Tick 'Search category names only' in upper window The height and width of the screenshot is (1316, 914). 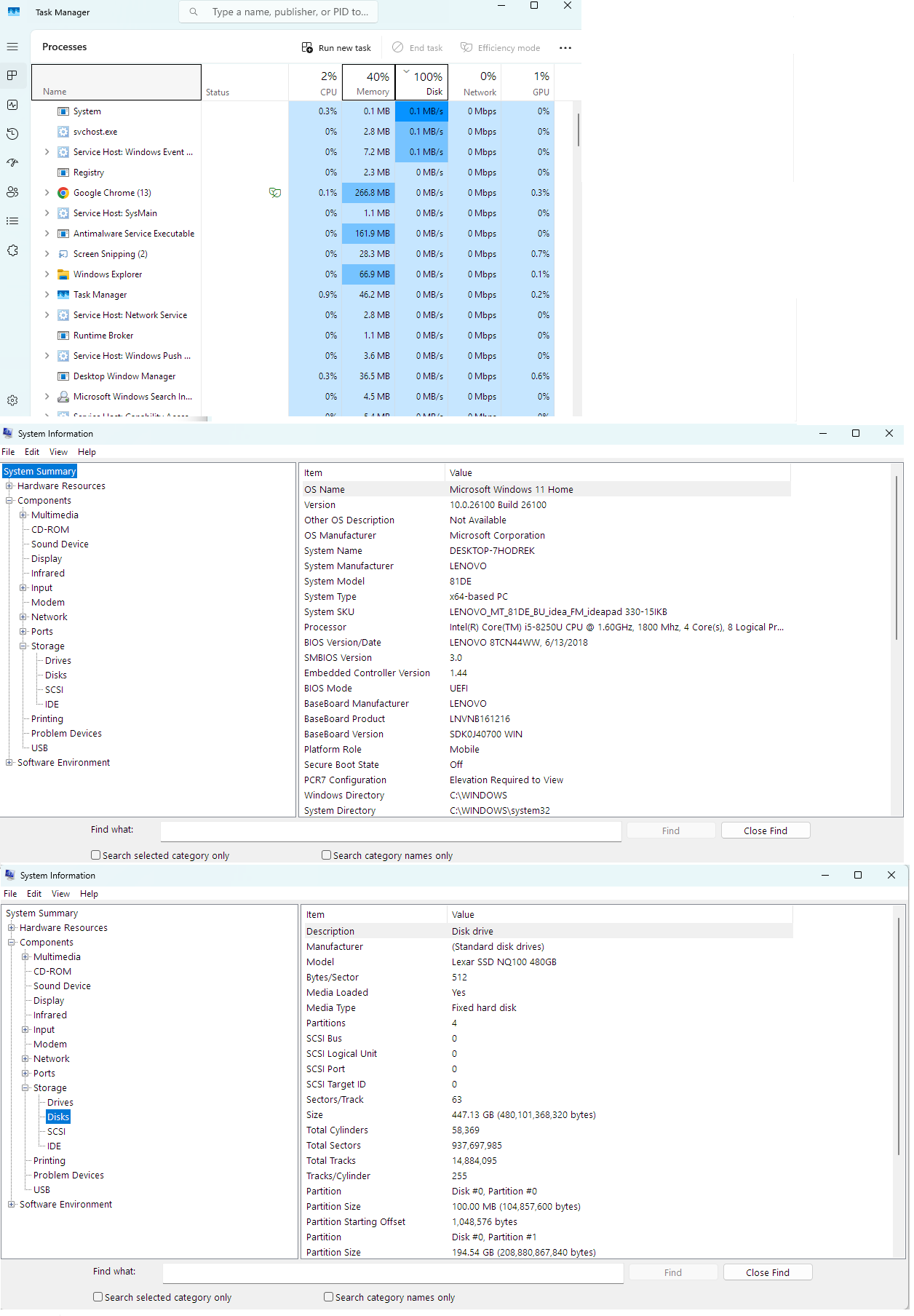[326, 855]
